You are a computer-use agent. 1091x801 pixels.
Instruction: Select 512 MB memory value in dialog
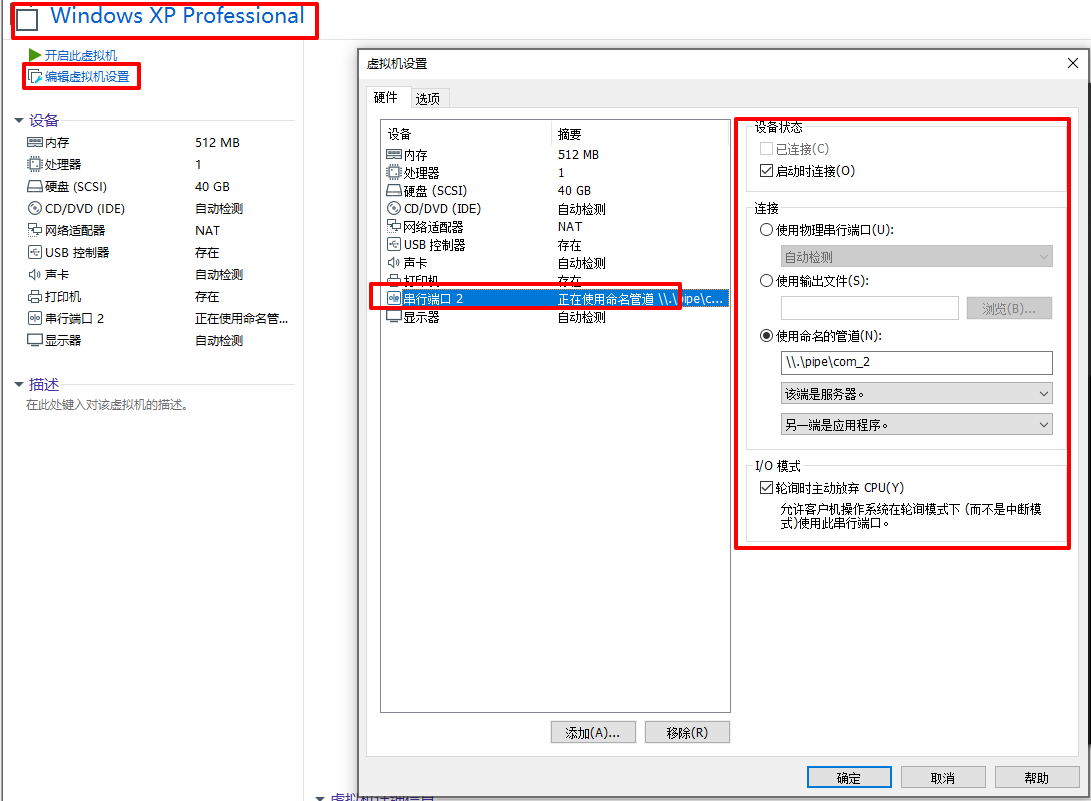[578, 154]
